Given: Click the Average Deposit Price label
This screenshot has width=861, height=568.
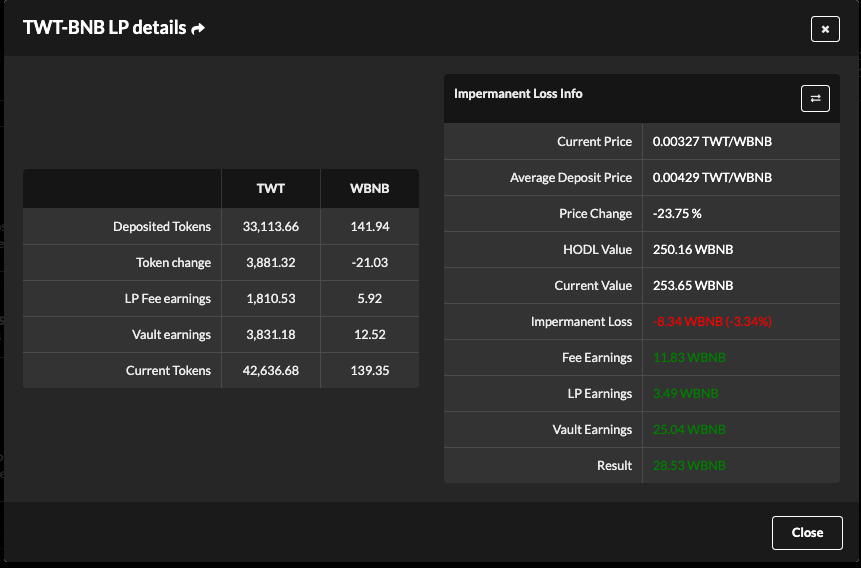Looking at the screenshot, I should pos(571,177).
